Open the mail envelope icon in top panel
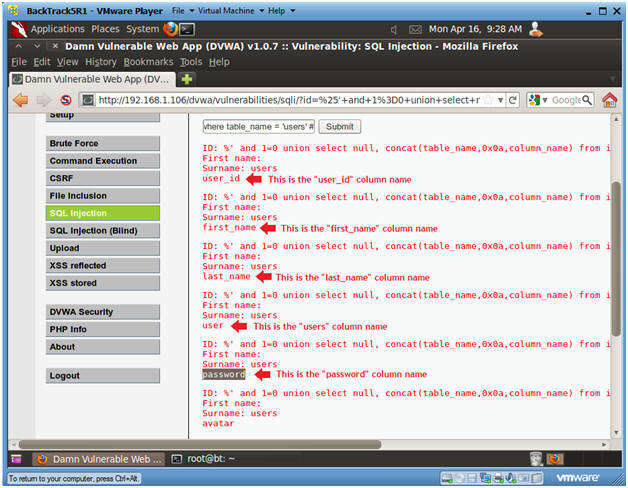 point(415,30)
